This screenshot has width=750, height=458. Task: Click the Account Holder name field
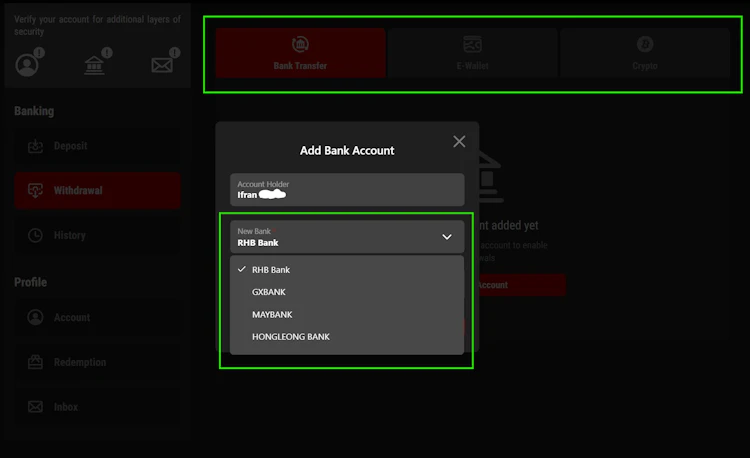[347, 190]
